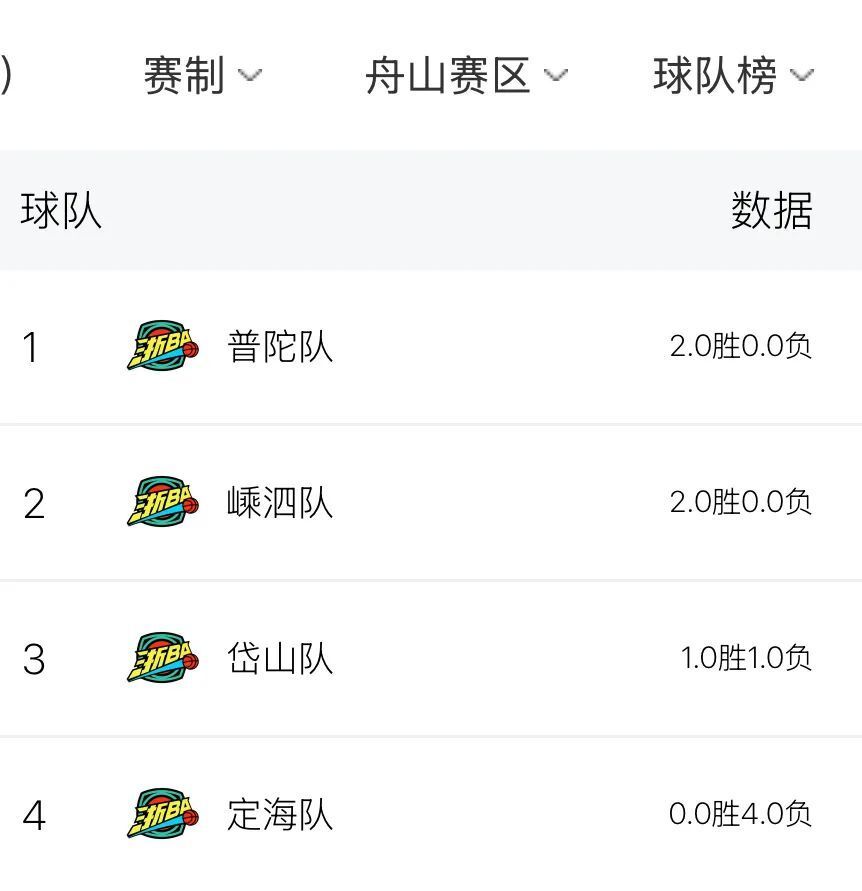Click 定海队 record 0.0胜4.0负
The image size is (862, 891).
click(x=740, y=814)
